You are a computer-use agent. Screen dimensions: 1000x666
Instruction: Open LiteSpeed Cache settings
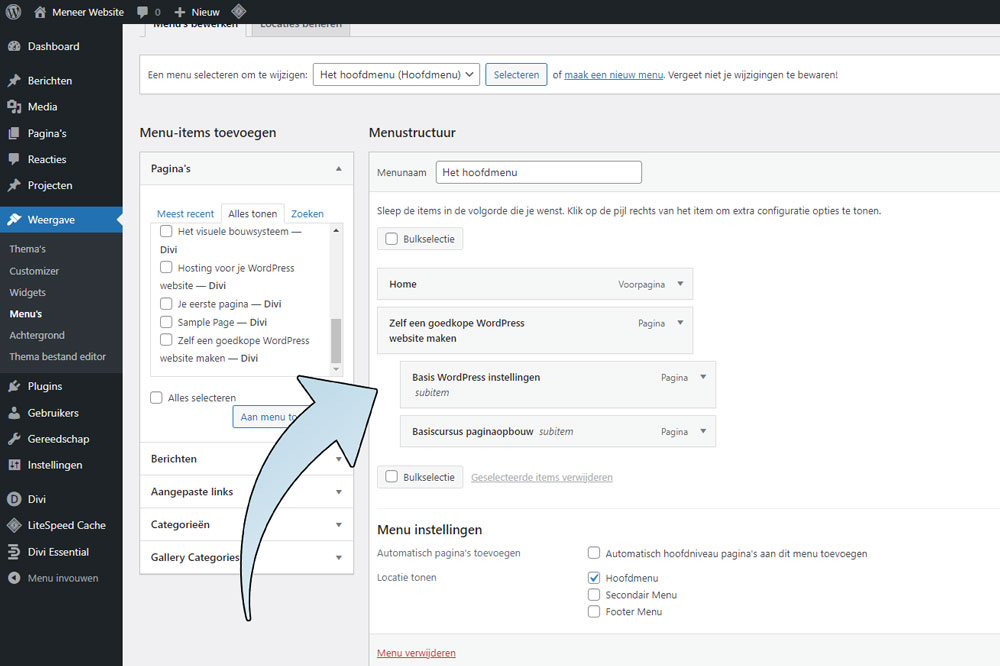[x=66, y=525]
